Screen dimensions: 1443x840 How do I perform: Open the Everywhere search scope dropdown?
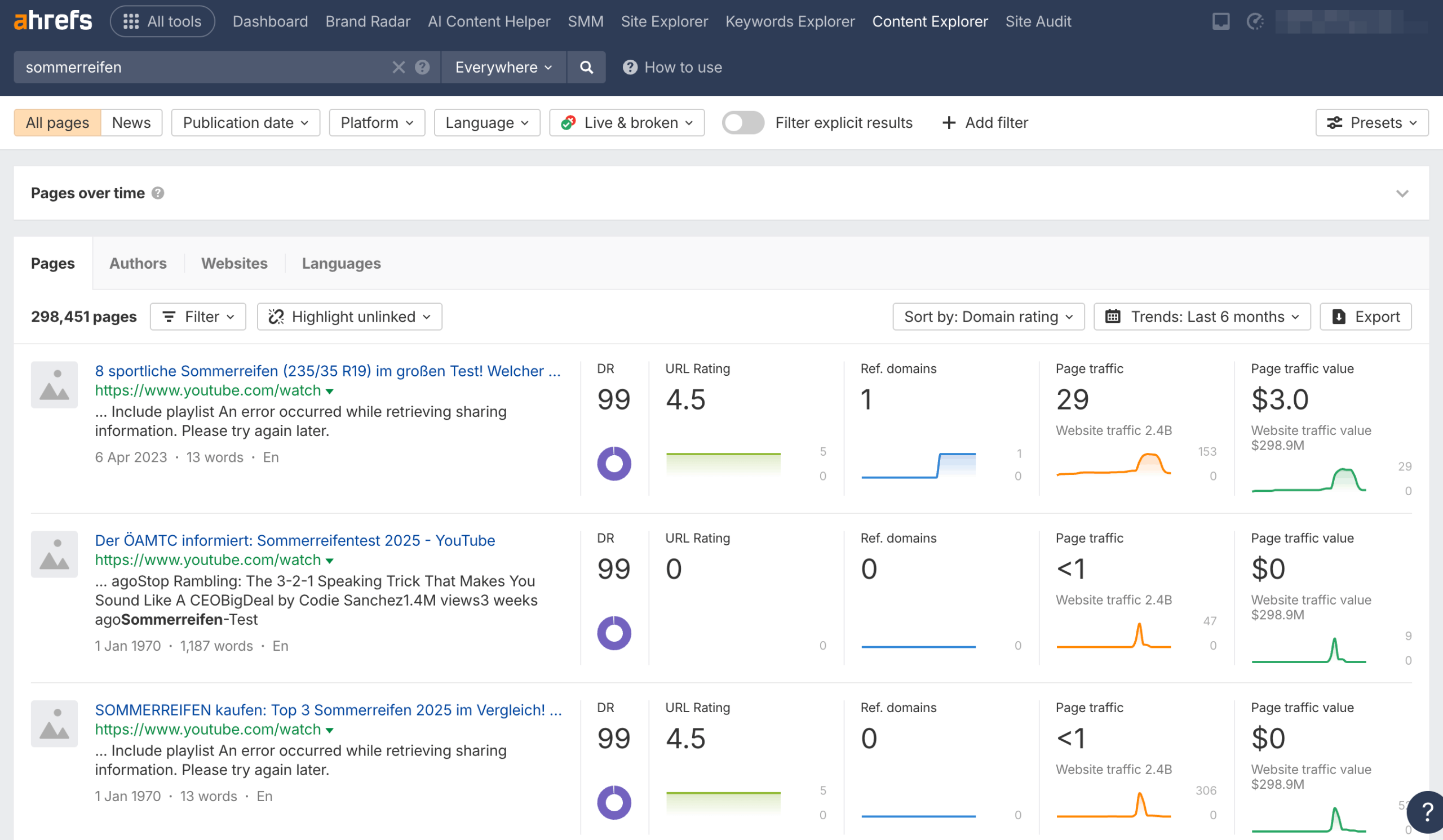point(503,68)
